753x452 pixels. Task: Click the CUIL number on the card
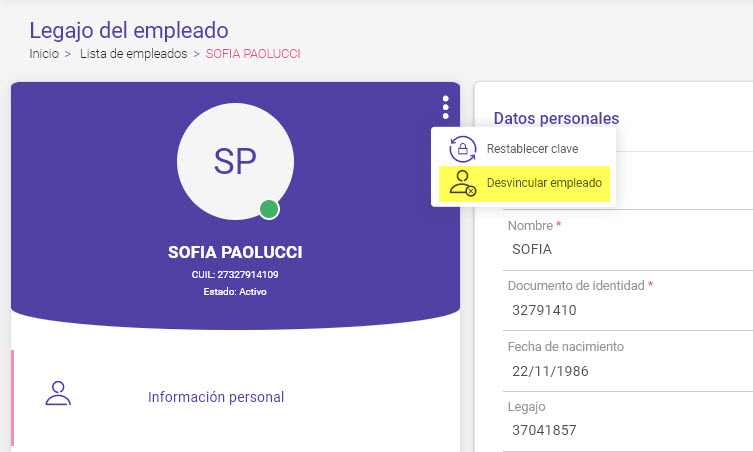tap(235, 274)
